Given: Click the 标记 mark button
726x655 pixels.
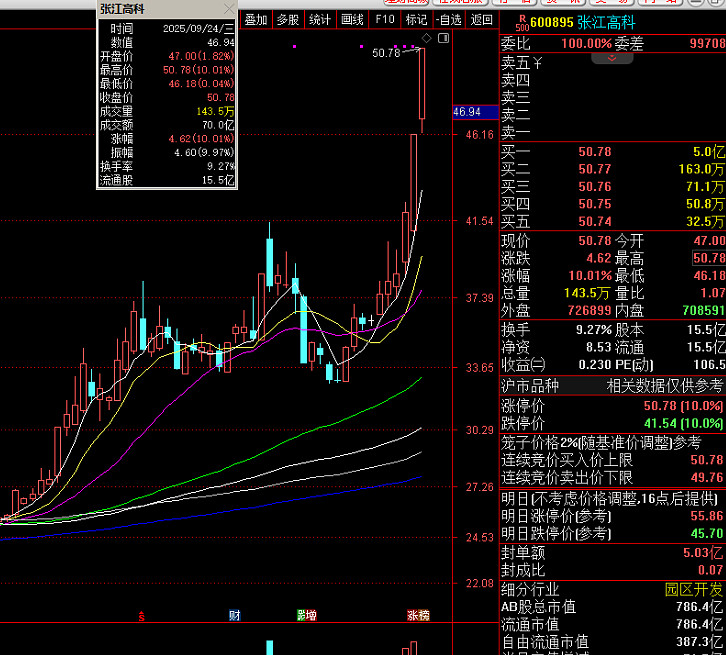Looking at the screenshot, I should click(416, 19).
